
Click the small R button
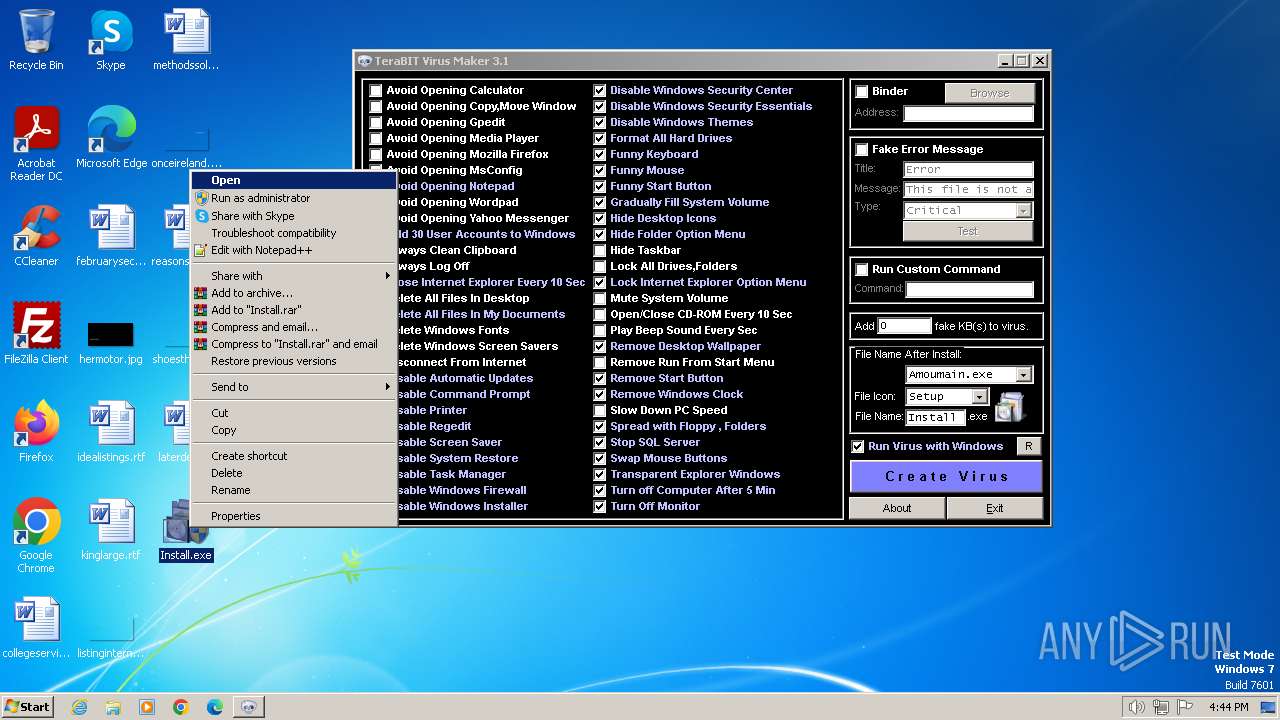1028,447
